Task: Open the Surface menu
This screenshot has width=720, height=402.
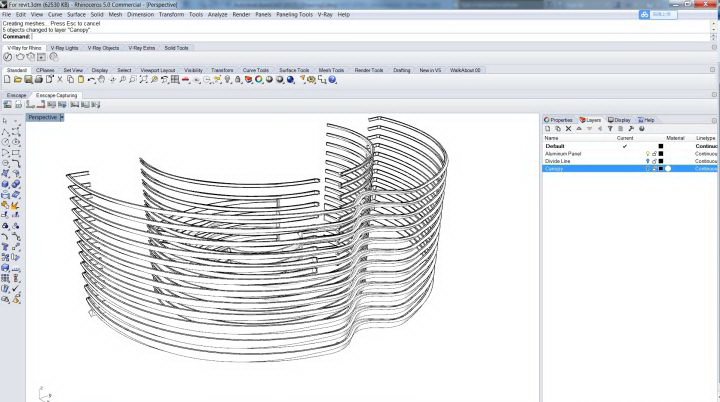Action: [77, 15]
